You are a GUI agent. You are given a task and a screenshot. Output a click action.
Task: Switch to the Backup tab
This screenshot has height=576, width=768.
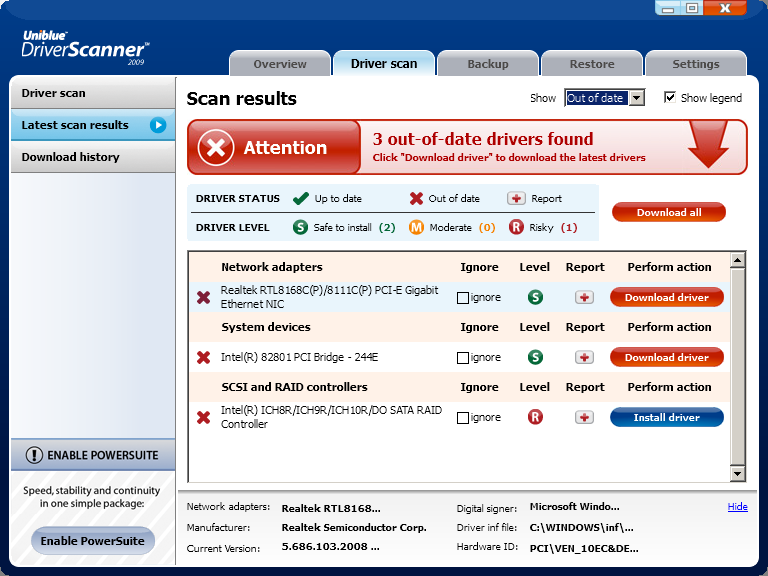pyautogui.click(x=488, y=64)
